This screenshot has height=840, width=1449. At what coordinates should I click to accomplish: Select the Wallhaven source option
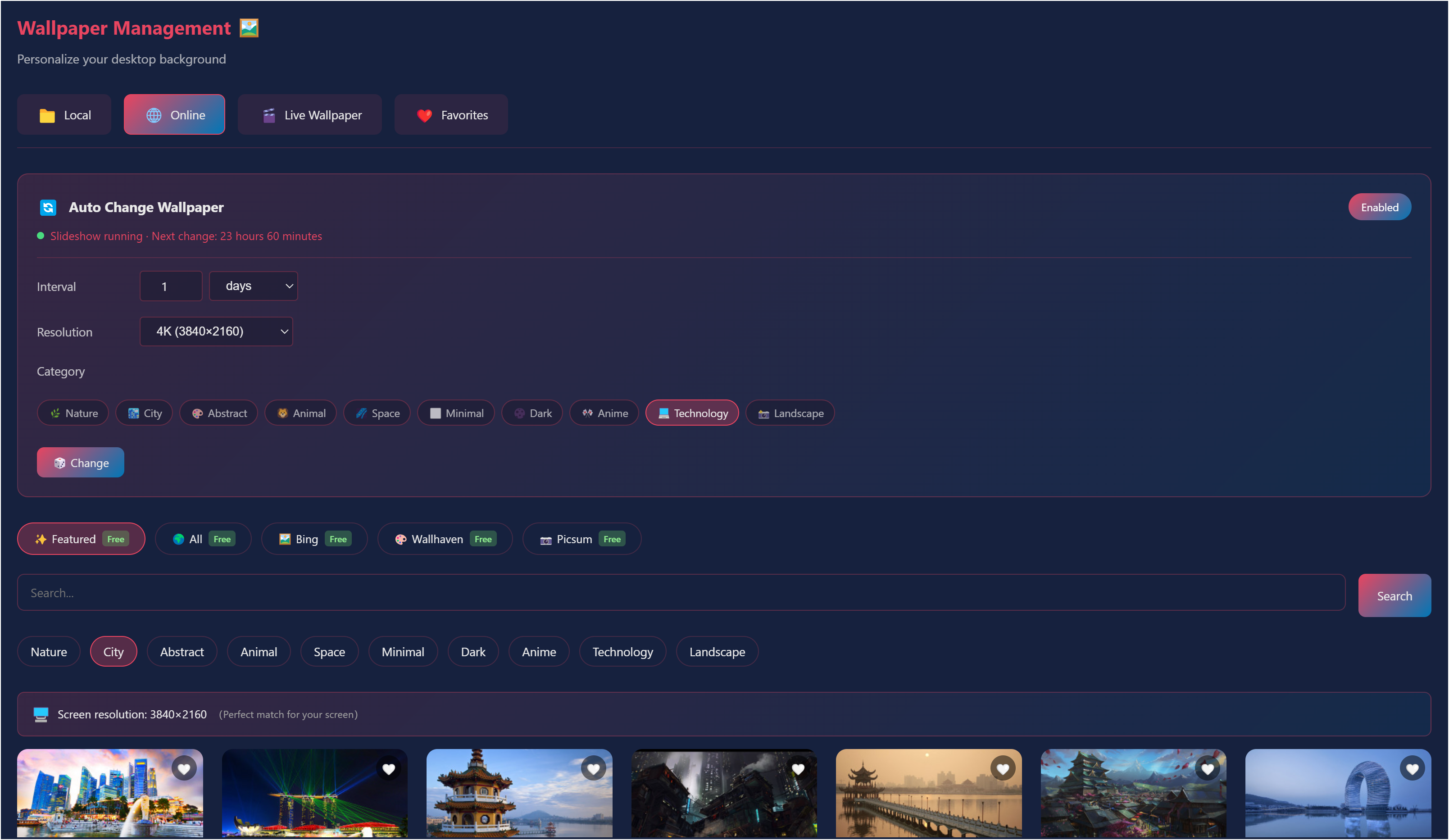[x=444, y=539]
